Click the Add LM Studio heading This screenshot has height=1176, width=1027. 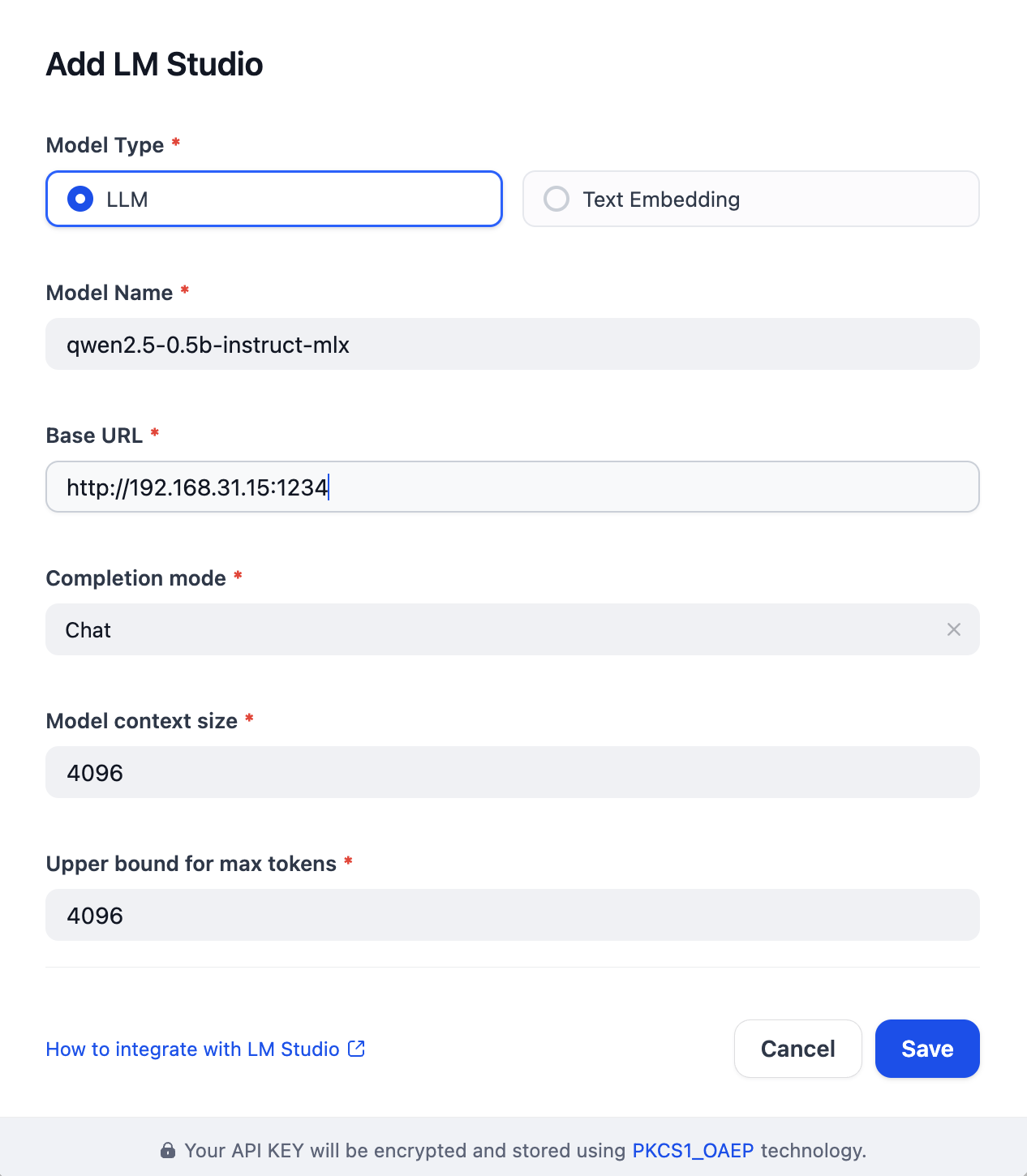pyautogui.click(x=154, y=65)
